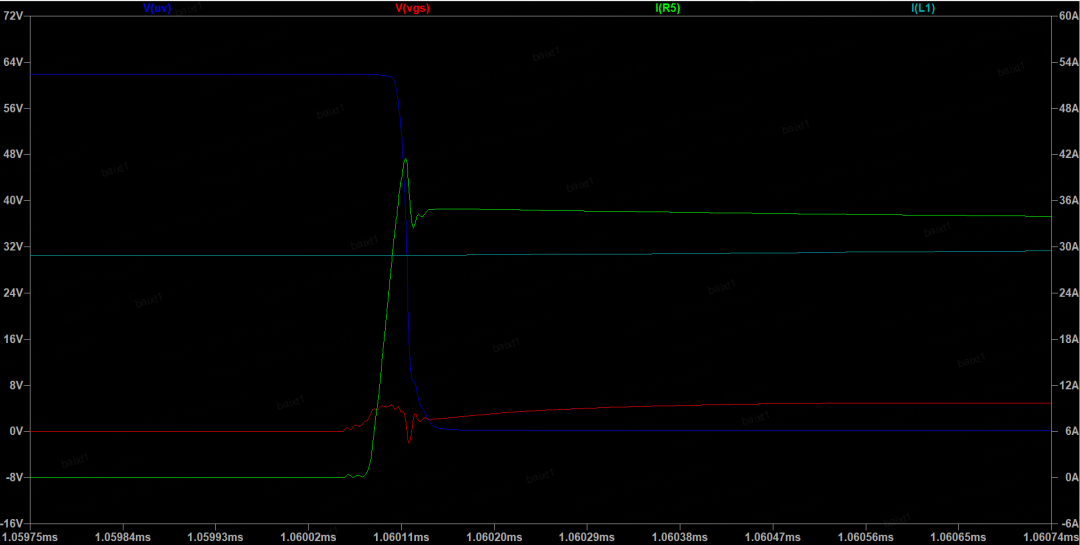
Task: Click the 1.06002ms time axis label
Action: click(309, 536)
